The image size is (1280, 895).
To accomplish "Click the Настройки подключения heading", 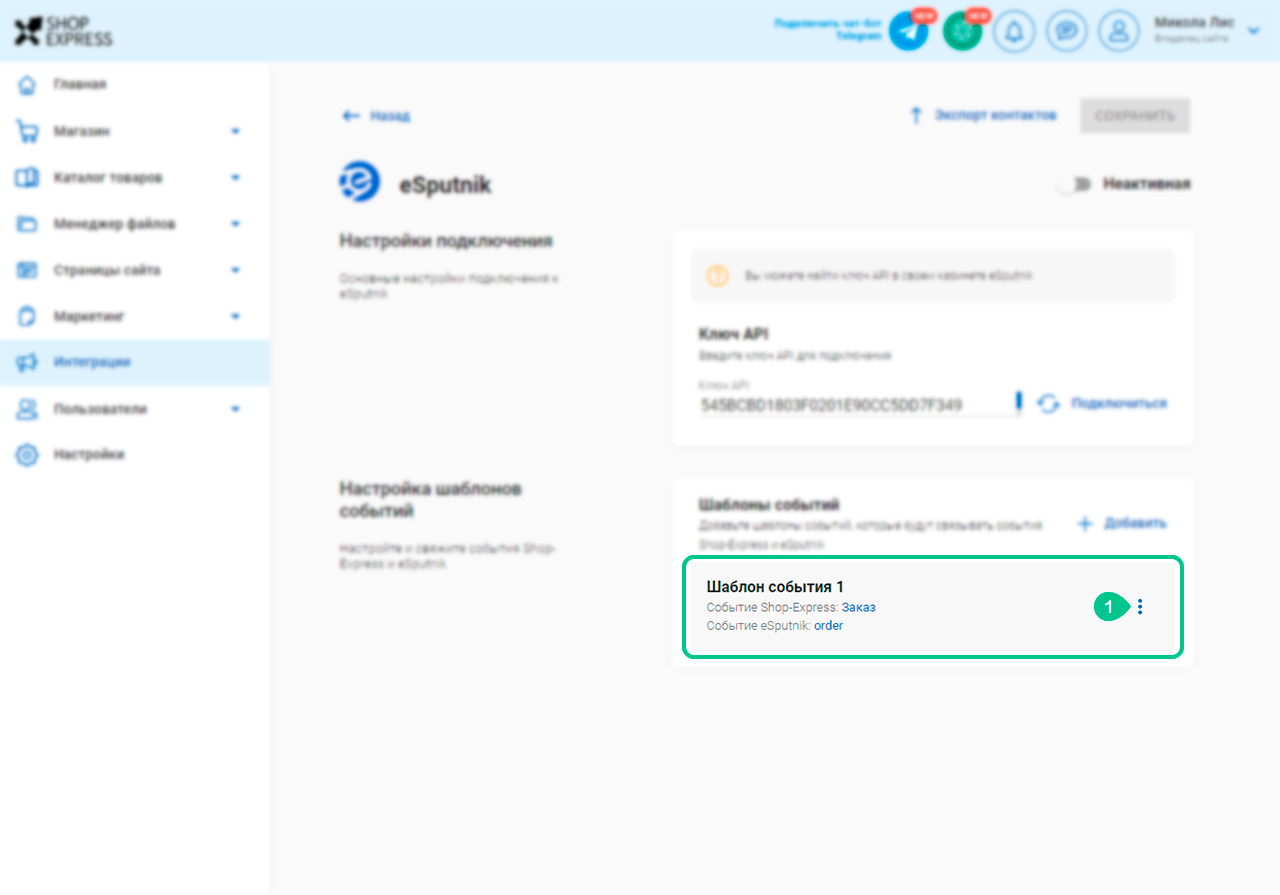I will [x=446, y=241].
